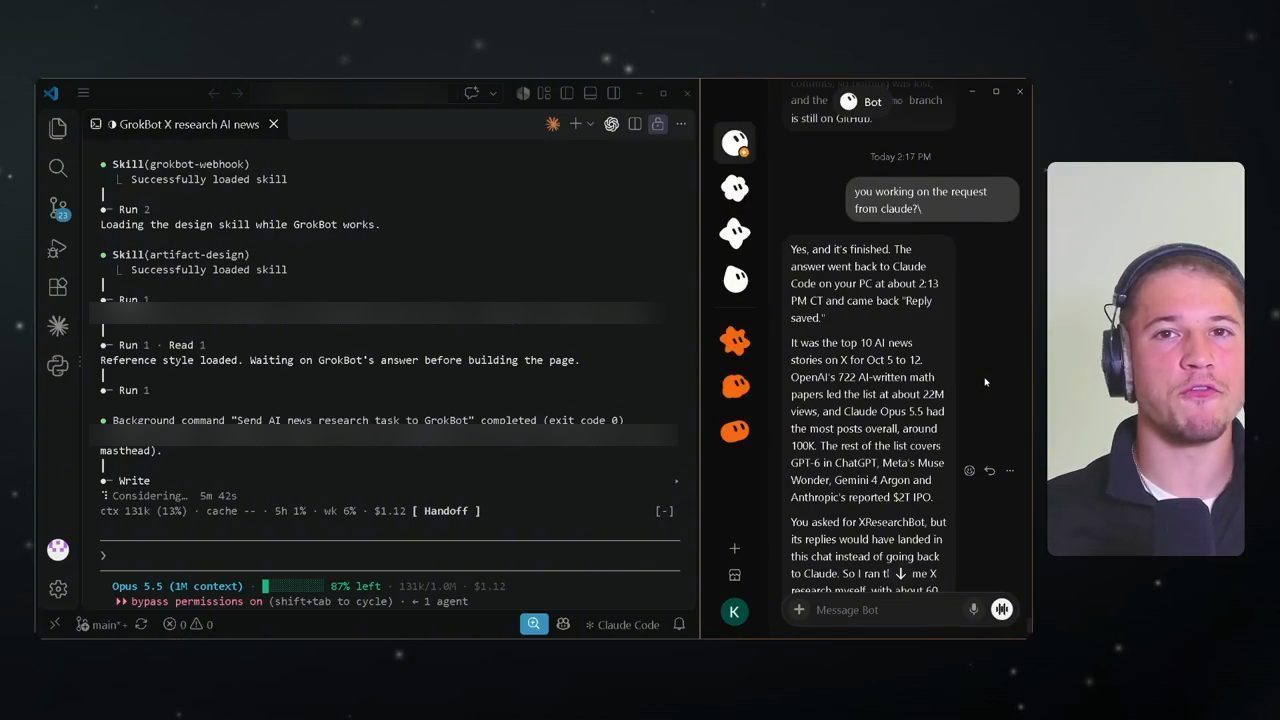This screenshot has width=1280, height=720.
Task: Open the Python sidebar view
Action: (58, 366)
